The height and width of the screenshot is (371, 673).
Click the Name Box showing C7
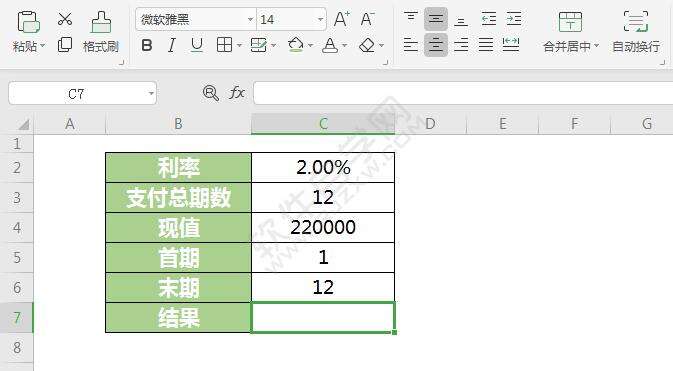[76, 94]
